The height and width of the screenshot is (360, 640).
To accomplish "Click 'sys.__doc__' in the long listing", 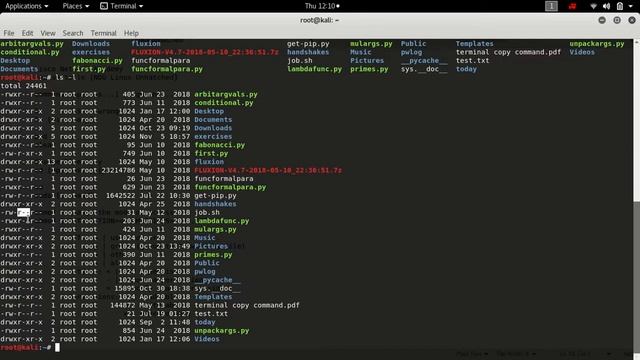I will [218, 288].
